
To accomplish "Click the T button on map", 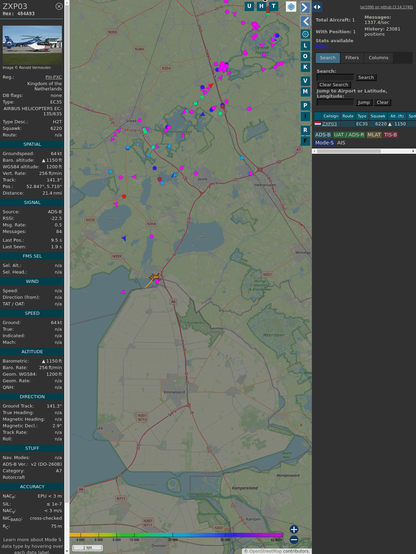I will (x=274, y=6).
